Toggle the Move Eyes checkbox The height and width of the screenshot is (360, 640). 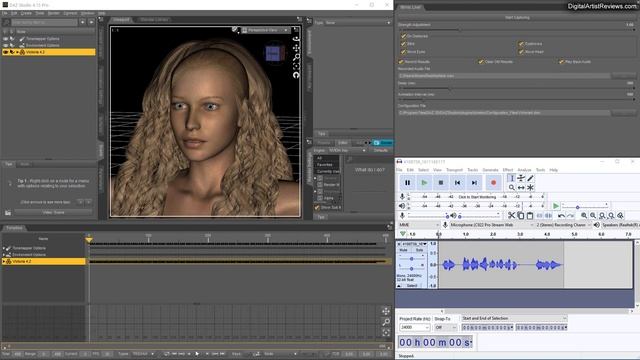point(403,52)
